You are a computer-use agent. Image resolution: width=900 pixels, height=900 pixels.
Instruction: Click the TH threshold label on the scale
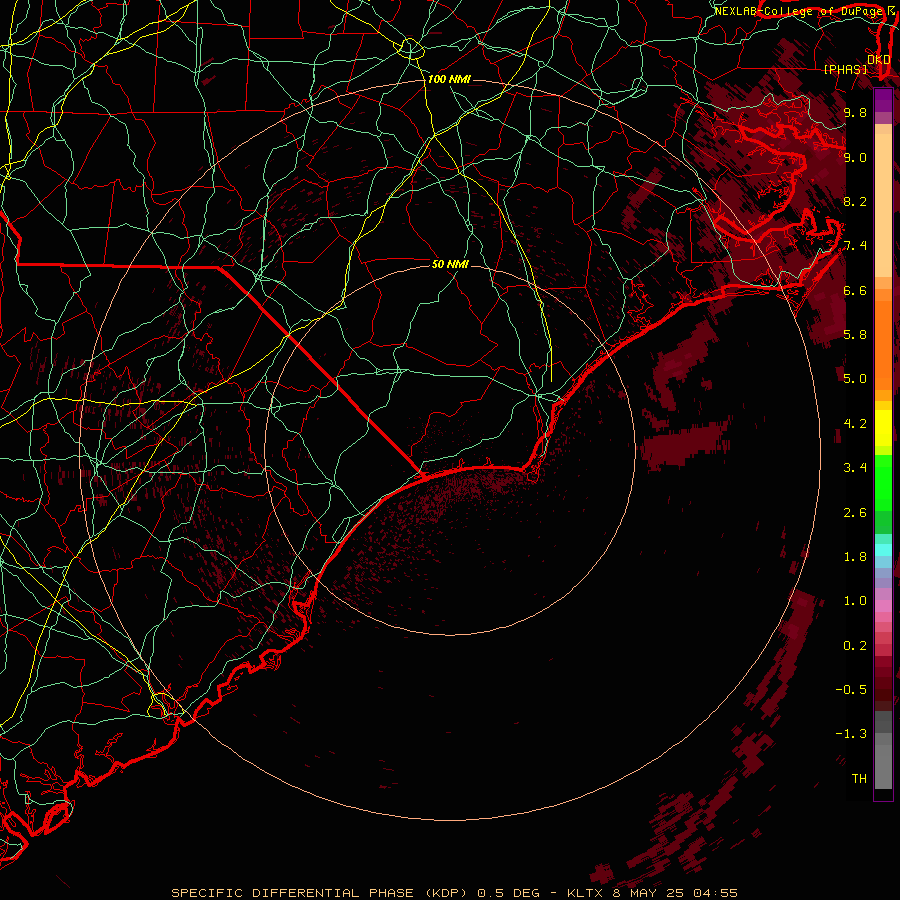pos(859,779)
